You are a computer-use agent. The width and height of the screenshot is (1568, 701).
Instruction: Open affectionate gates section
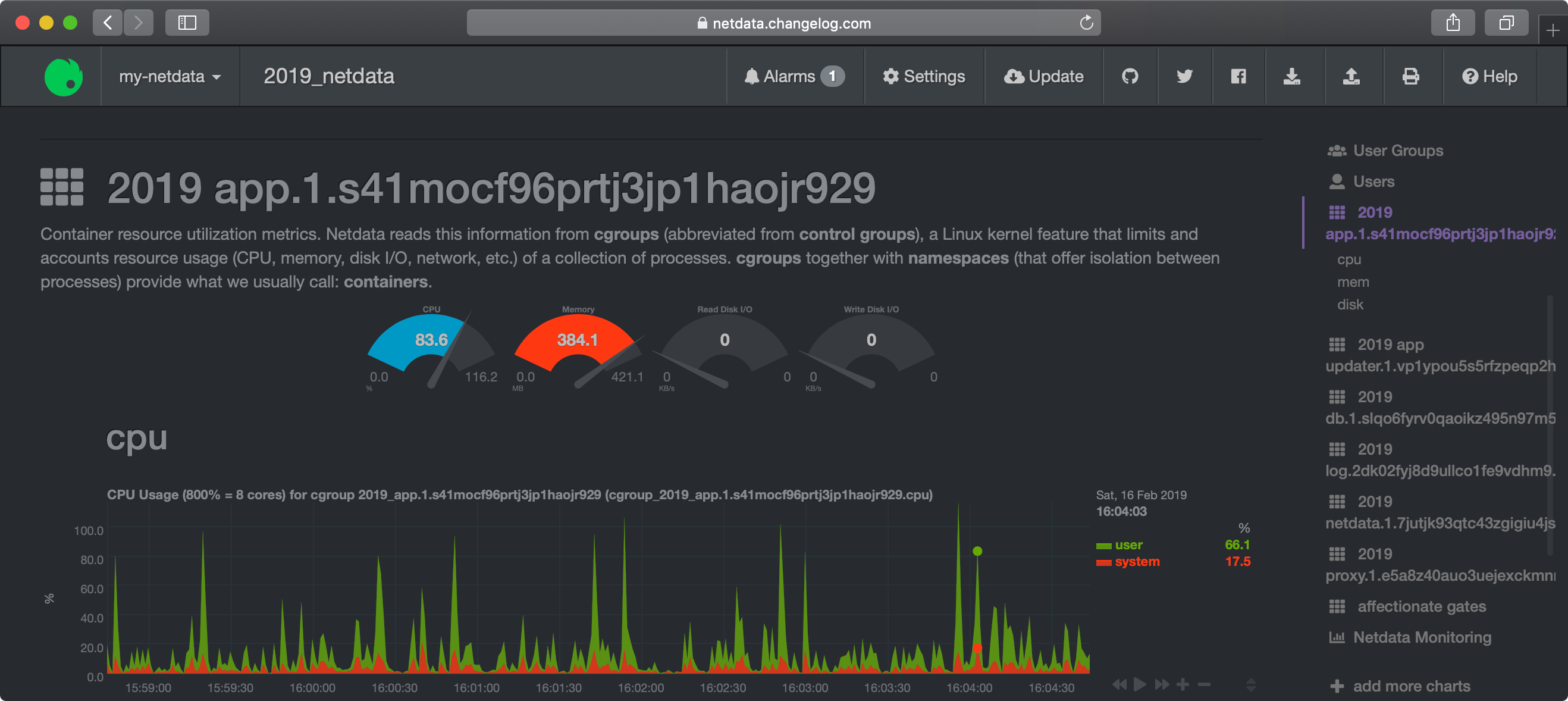point(1407,606)
